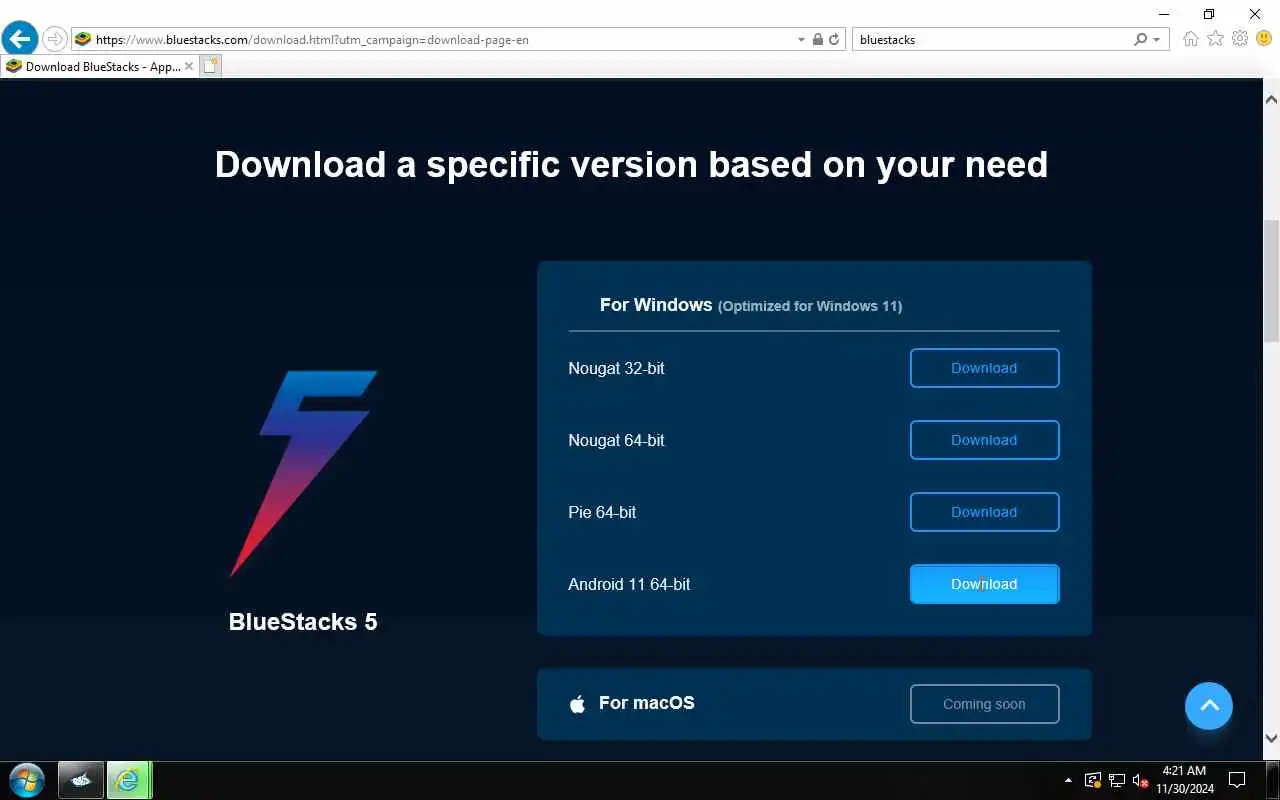Viewport: 1280px width, 800px height.
Task: Open the Home page icon
Action: pyautogui.click(x=1190, y=39)
